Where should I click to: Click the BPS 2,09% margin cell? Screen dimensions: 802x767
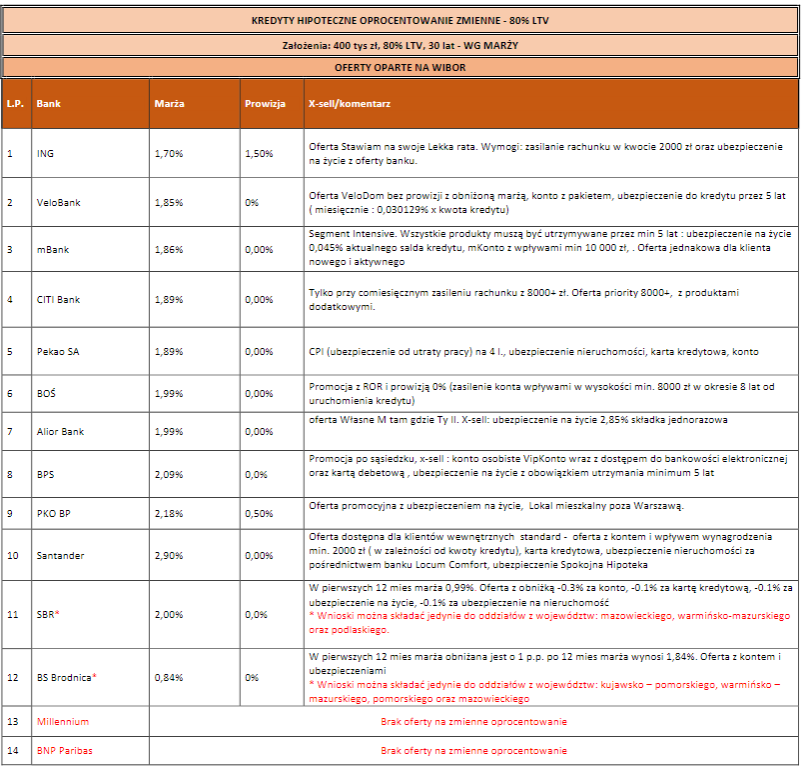tap(169, 474)
